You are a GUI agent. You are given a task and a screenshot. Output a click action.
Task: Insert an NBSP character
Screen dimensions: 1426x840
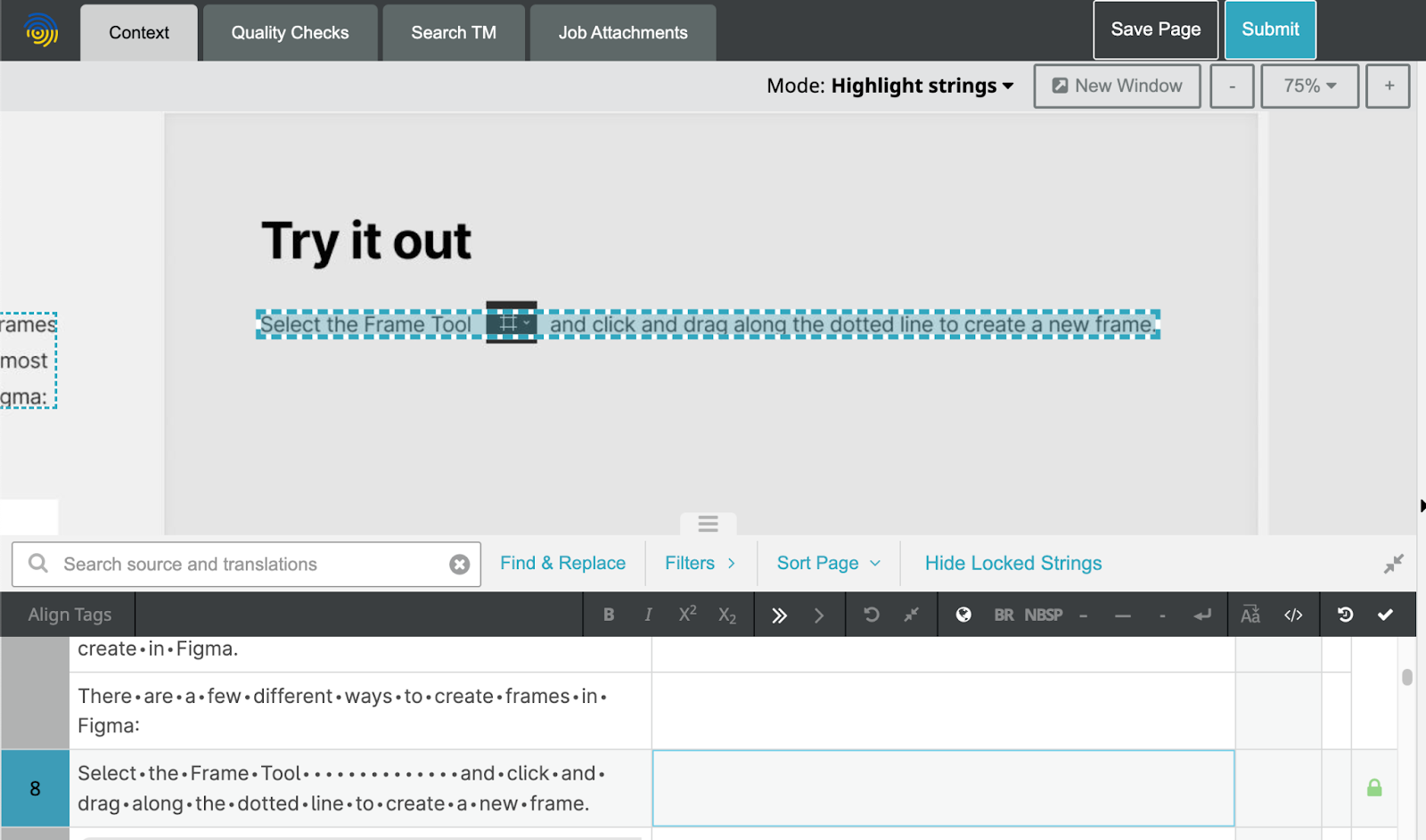(x=1044, y=615)
